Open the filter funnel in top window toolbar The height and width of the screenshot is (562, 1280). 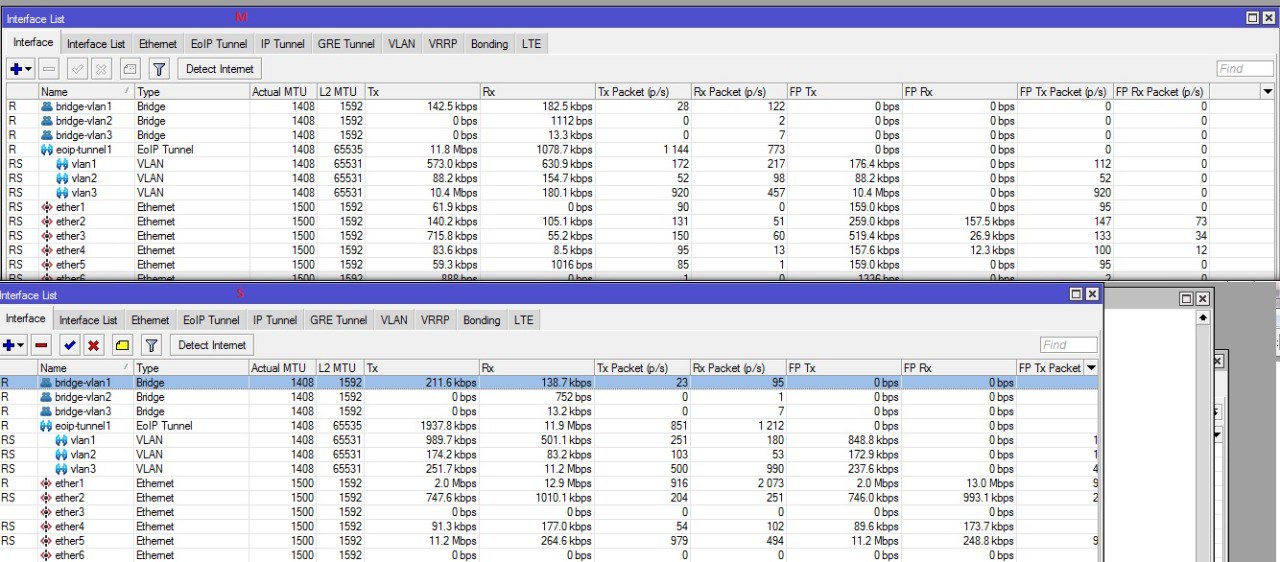159,69
